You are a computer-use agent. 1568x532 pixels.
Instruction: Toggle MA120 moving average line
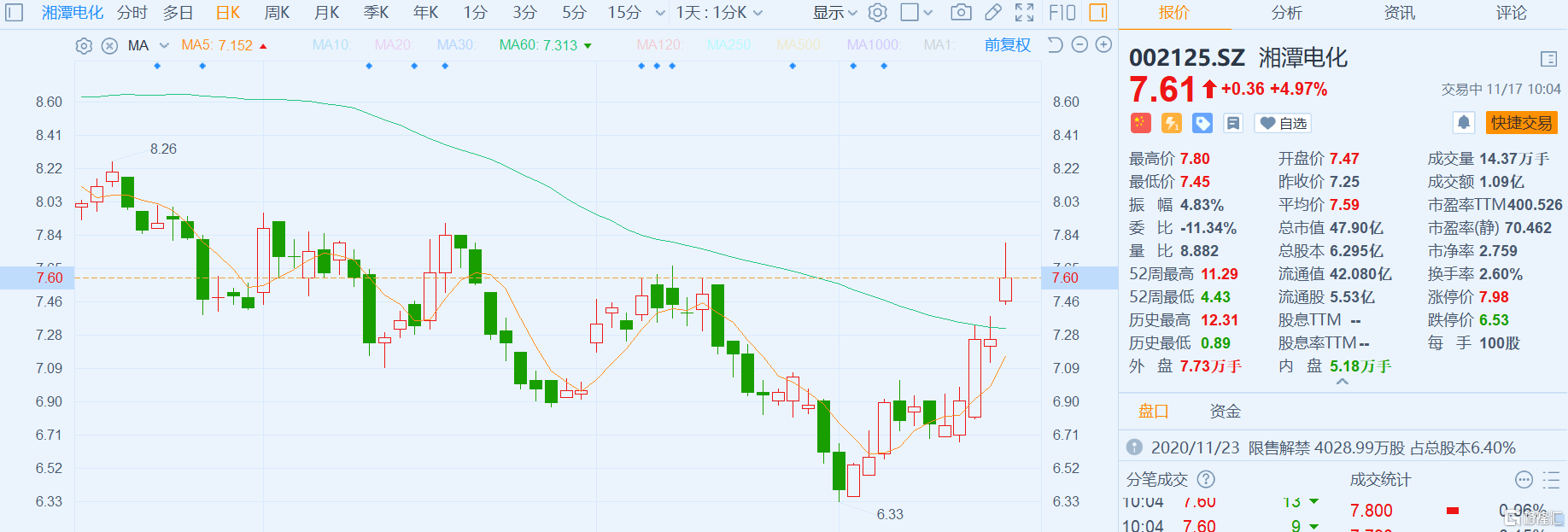[659, 45]
